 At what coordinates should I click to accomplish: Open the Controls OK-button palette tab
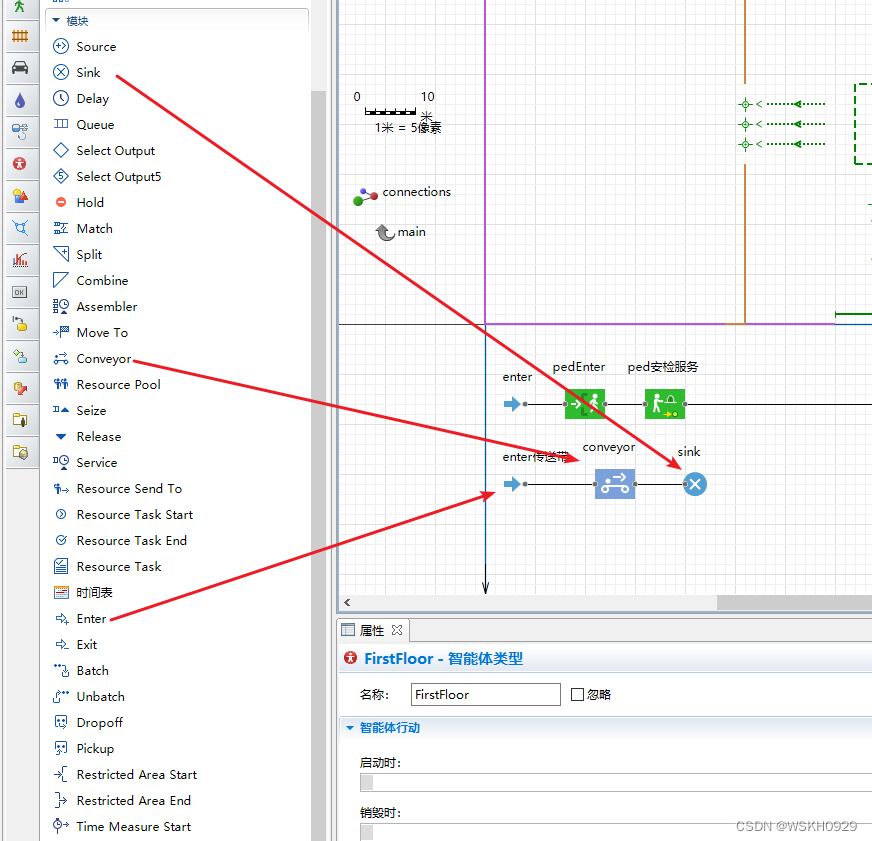click(x=20, y=292)
